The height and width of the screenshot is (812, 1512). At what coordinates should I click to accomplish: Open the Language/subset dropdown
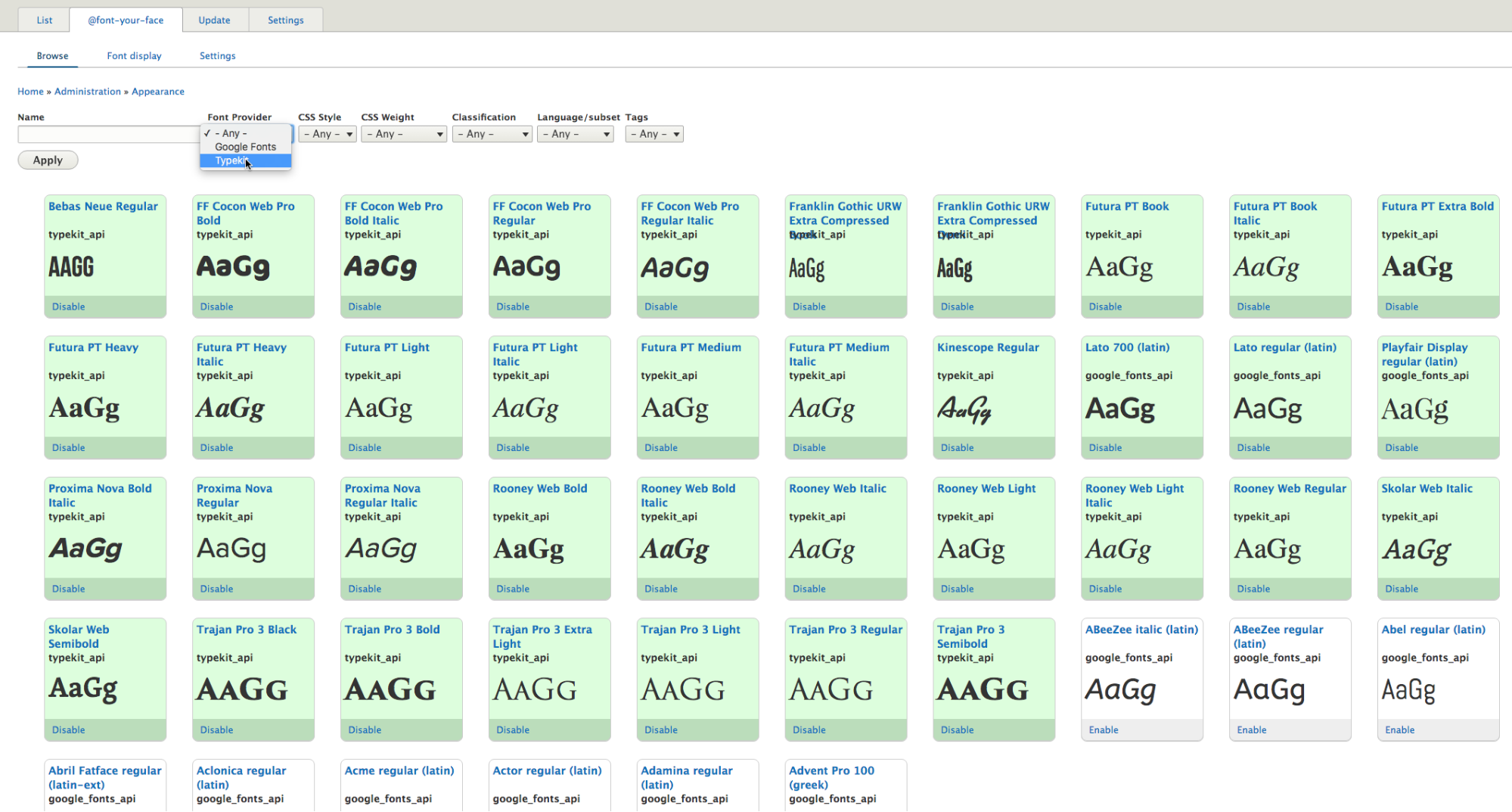tap(575, 134)
